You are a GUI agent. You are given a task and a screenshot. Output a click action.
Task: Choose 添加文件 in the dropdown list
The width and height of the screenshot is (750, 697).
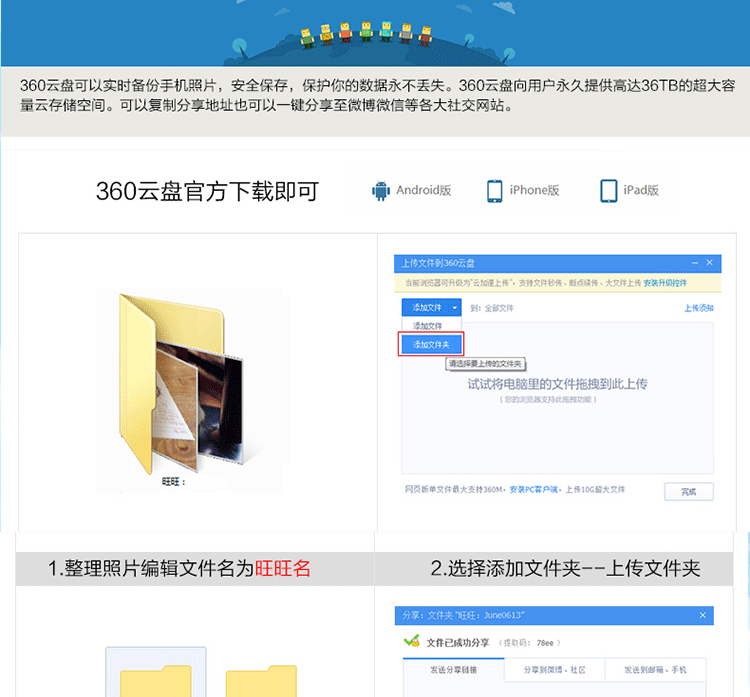[x=428, y=326]
